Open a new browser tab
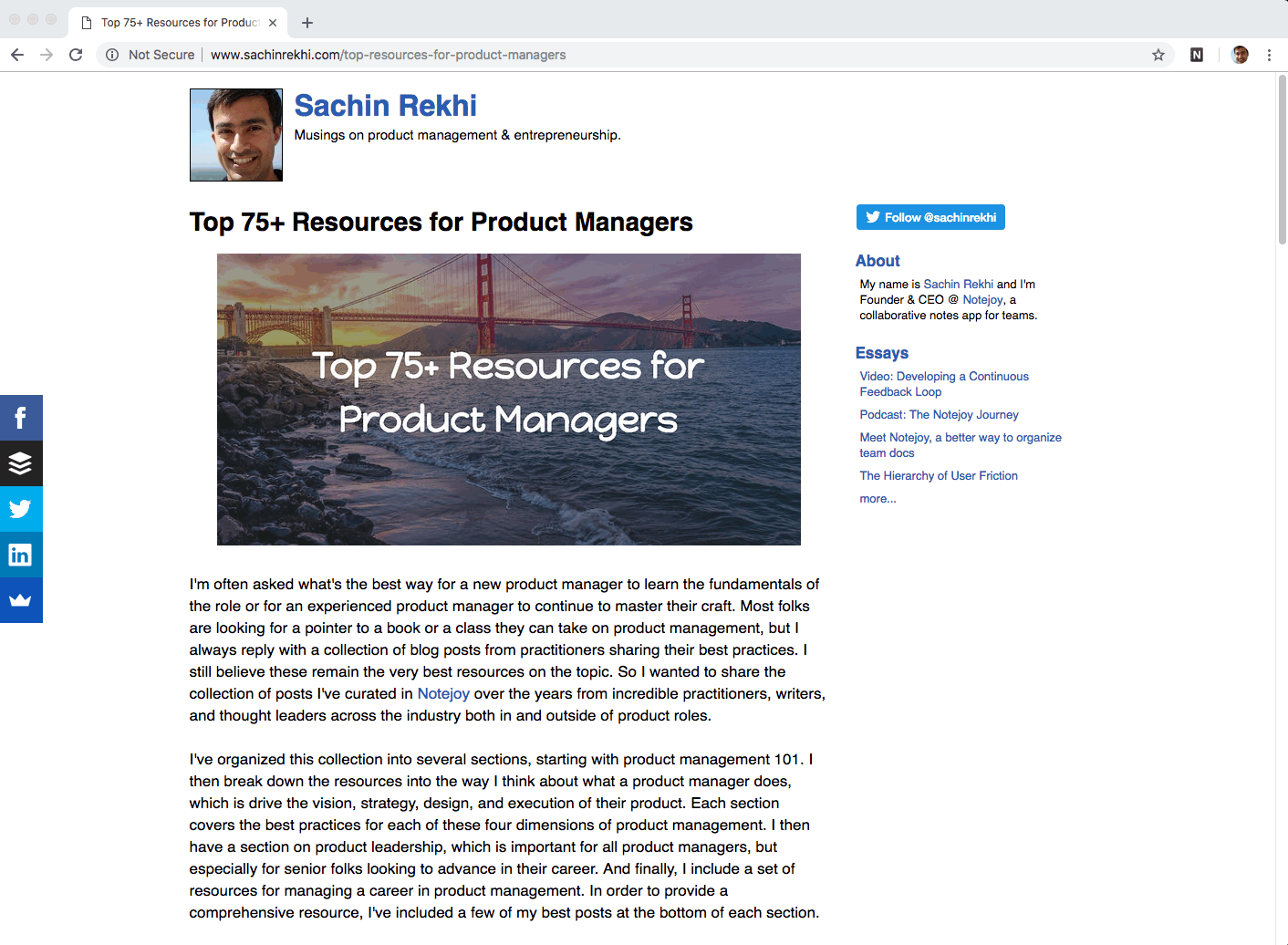1288x945 pixels. point(307,23)
